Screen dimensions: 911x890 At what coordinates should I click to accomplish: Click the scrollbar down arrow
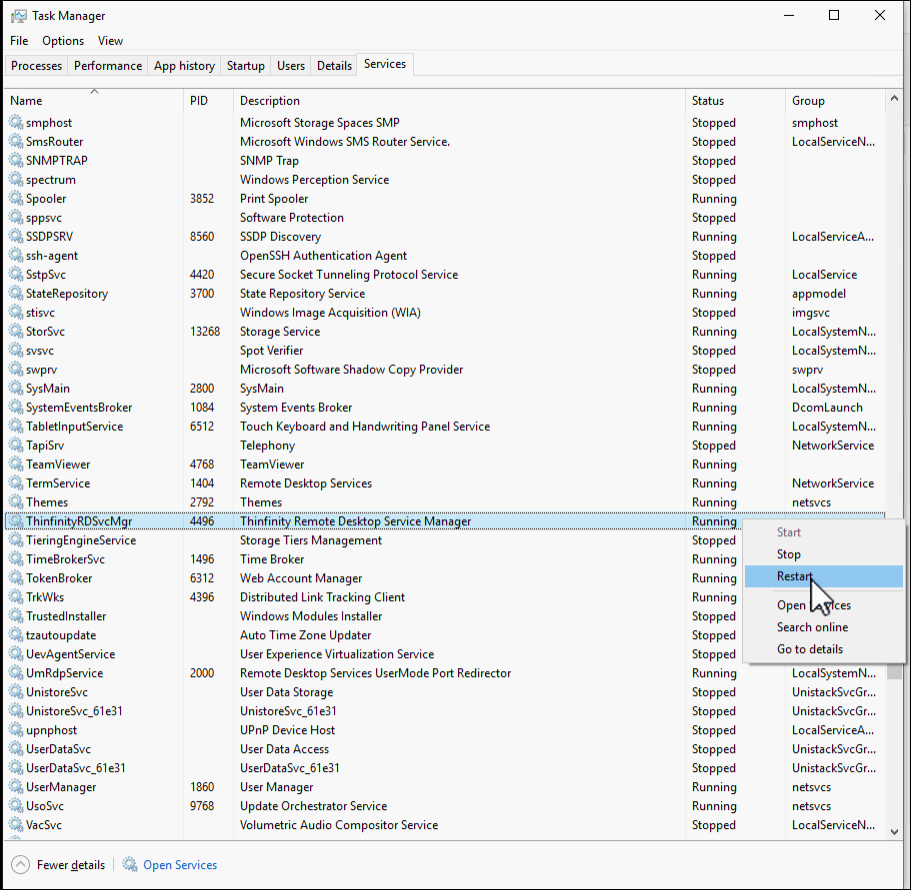[895, 831]
